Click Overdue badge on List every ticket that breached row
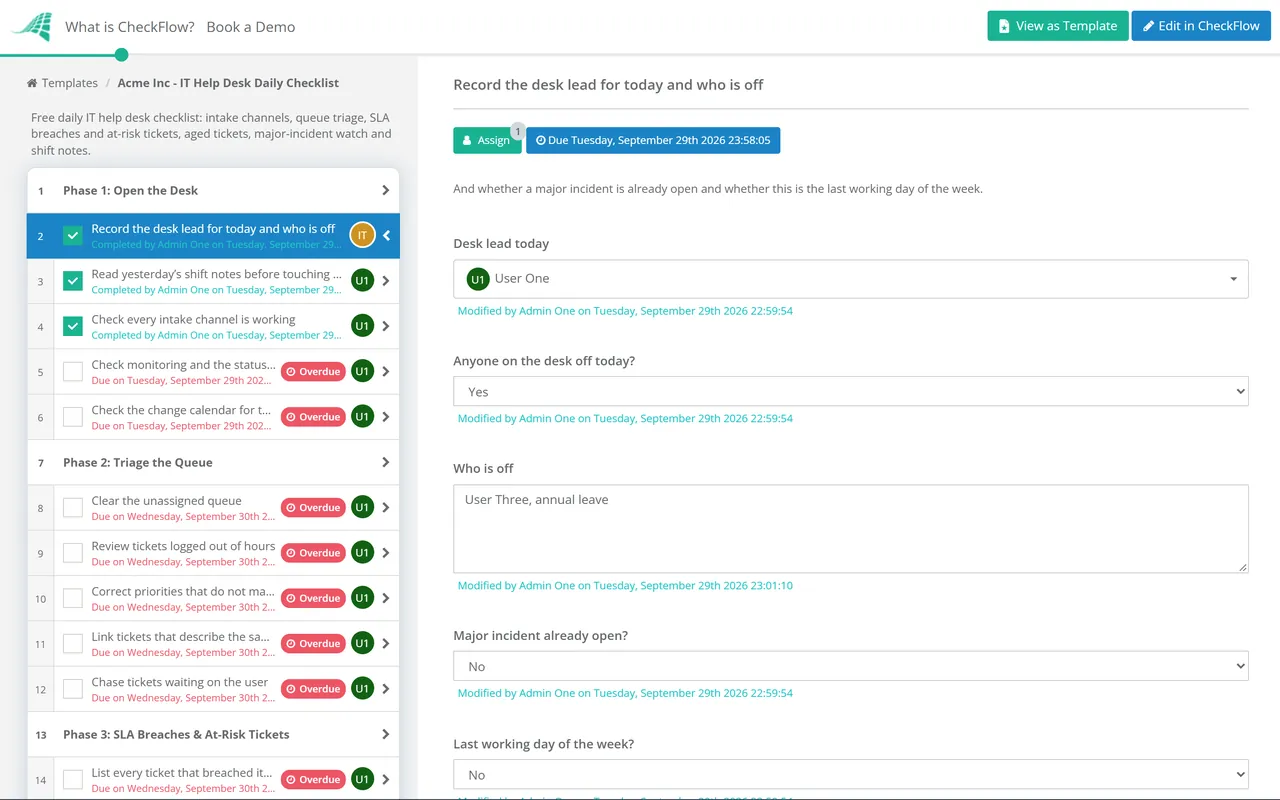This screenshot has width=1280, height=800. pos(313,779)
